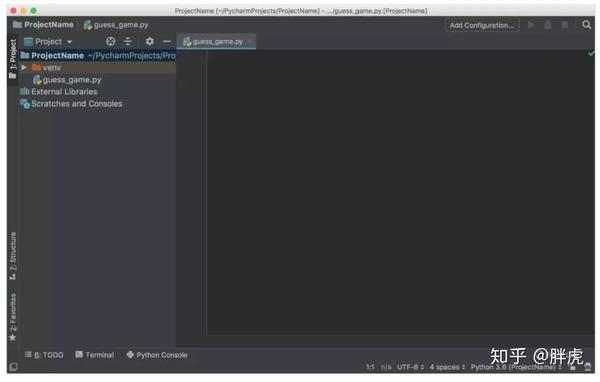Click the Collapse All icon in Project panel
The image size is (600, 382).
[x=128, y=41]
